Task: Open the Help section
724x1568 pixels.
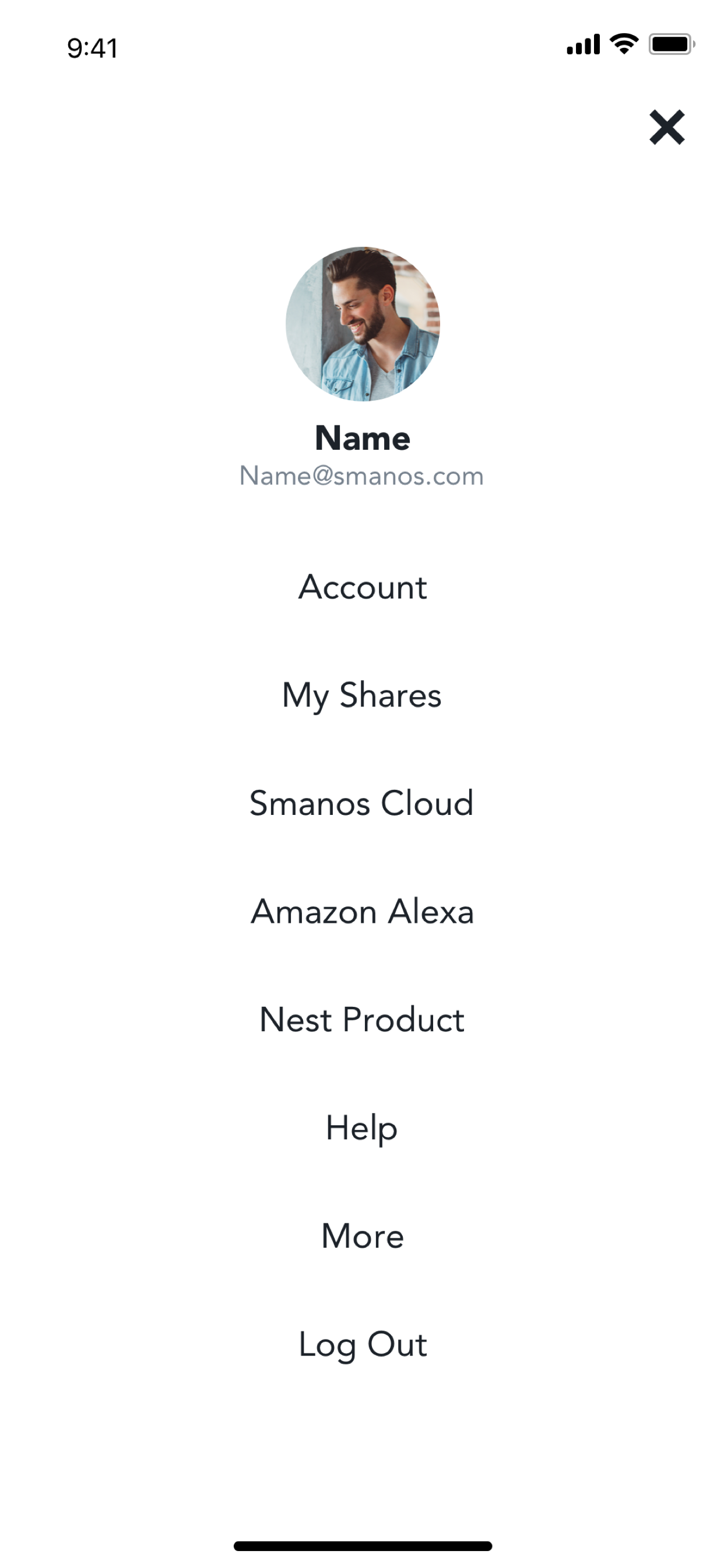Action: (x=362, y=1129)
